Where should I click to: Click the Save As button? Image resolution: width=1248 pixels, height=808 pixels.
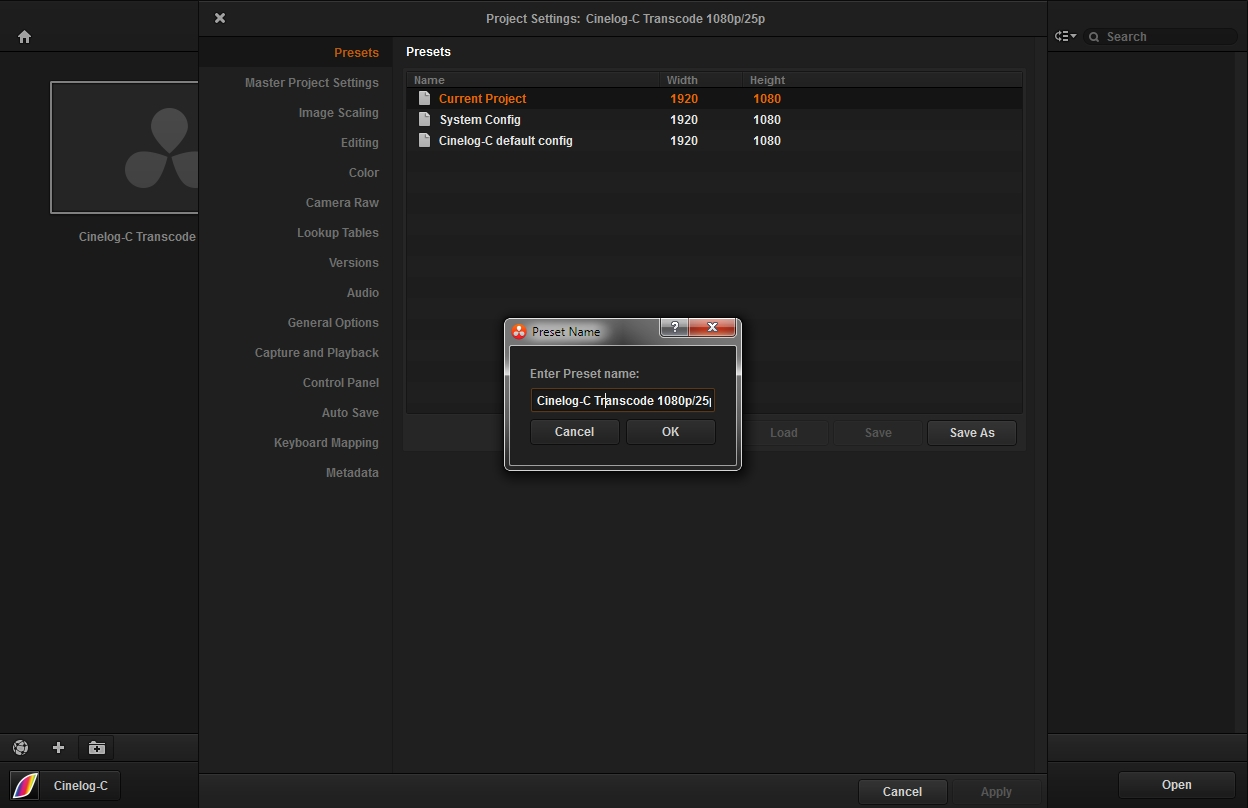(x=972, y=432)
